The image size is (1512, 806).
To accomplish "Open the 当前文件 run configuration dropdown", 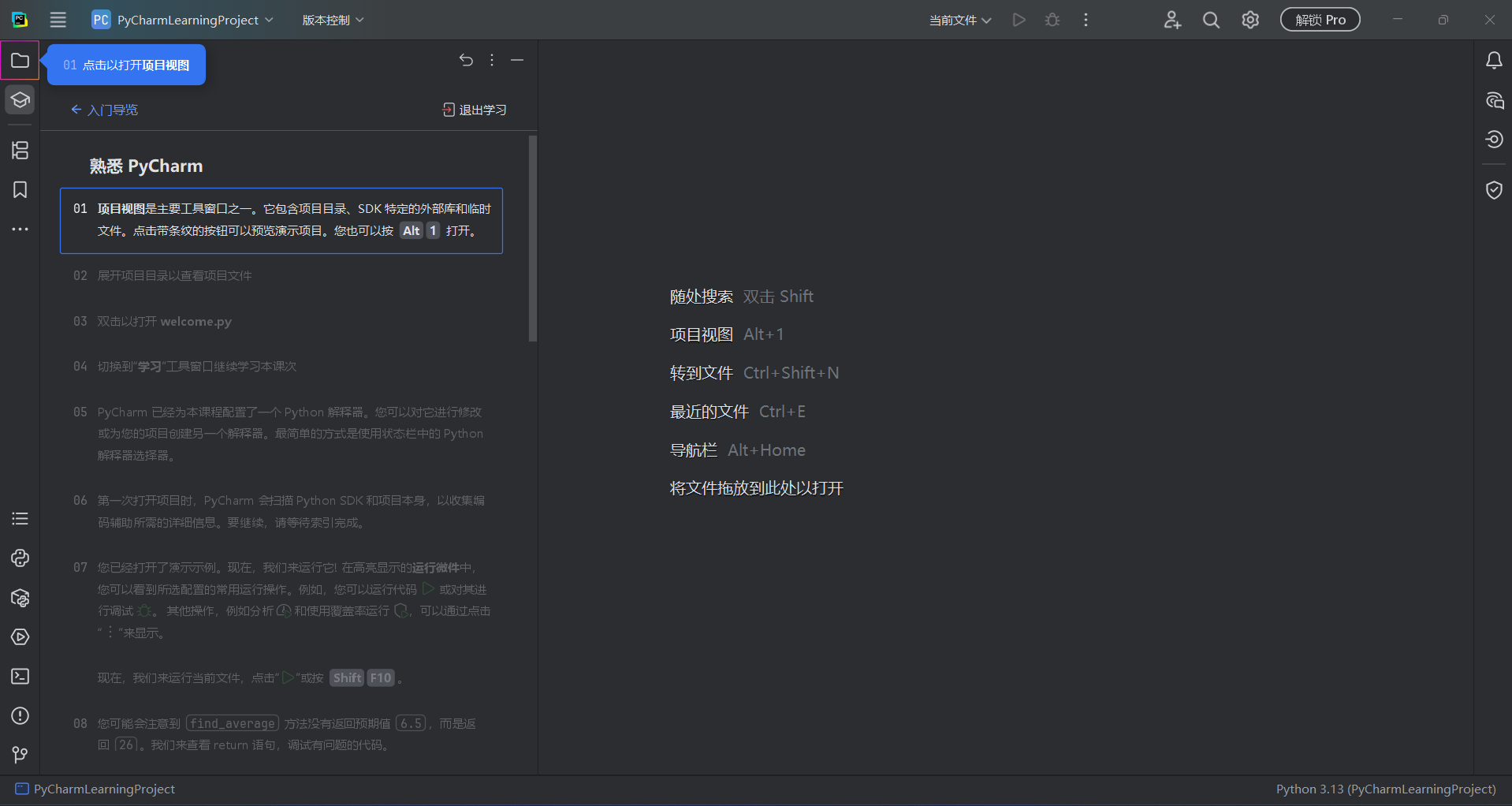I will tap(959, 20).
